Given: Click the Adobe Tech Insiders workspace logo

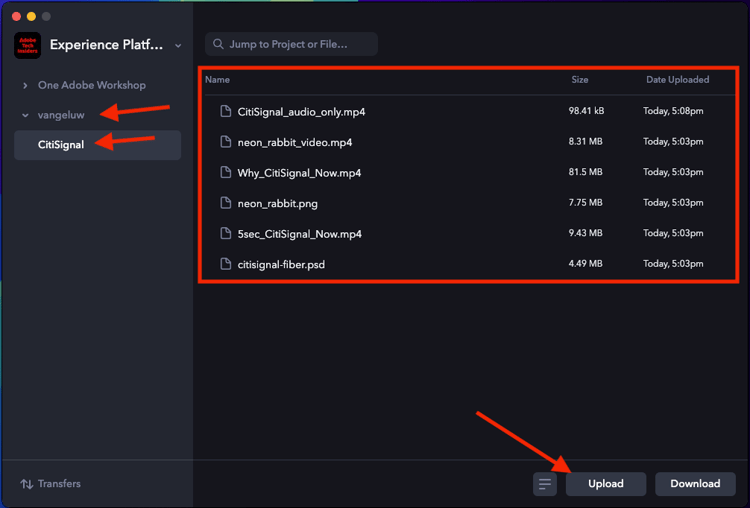Looking at the screenshot, I should [x=28, y=45].
